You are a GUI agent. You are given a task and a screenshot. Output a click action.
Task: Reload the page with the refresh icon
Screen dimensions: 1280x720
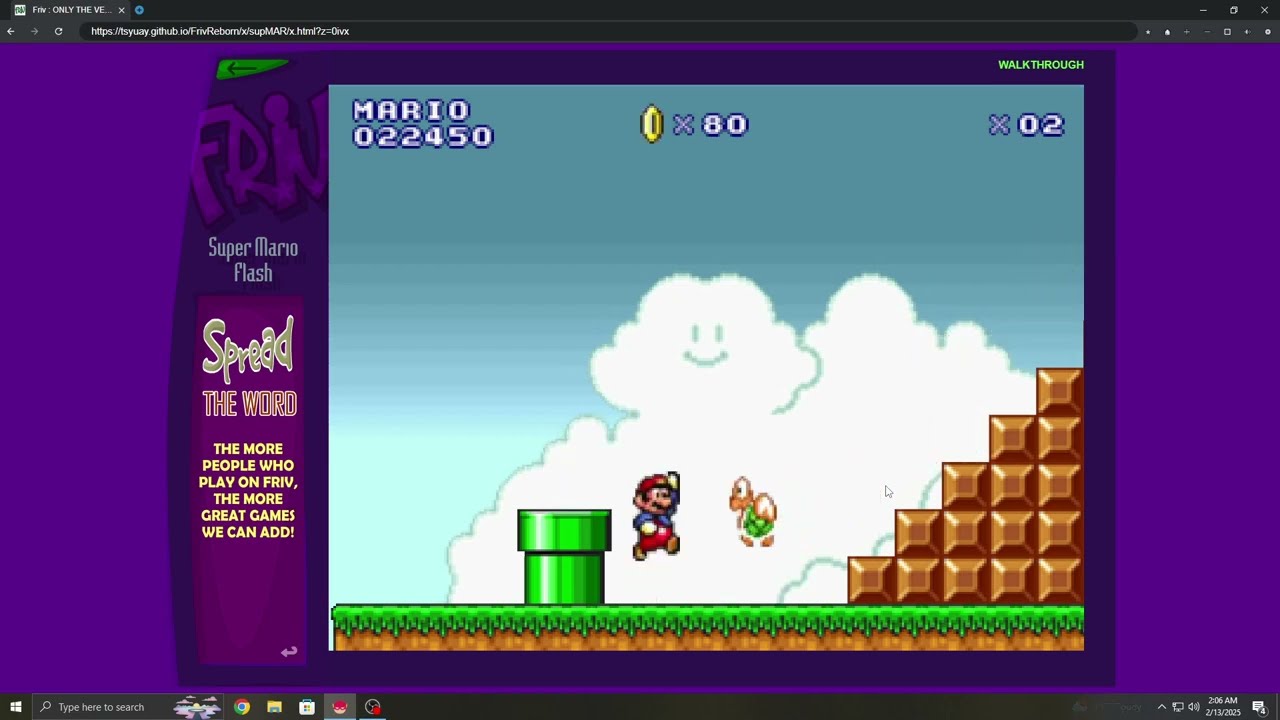[x=58, y=31]
